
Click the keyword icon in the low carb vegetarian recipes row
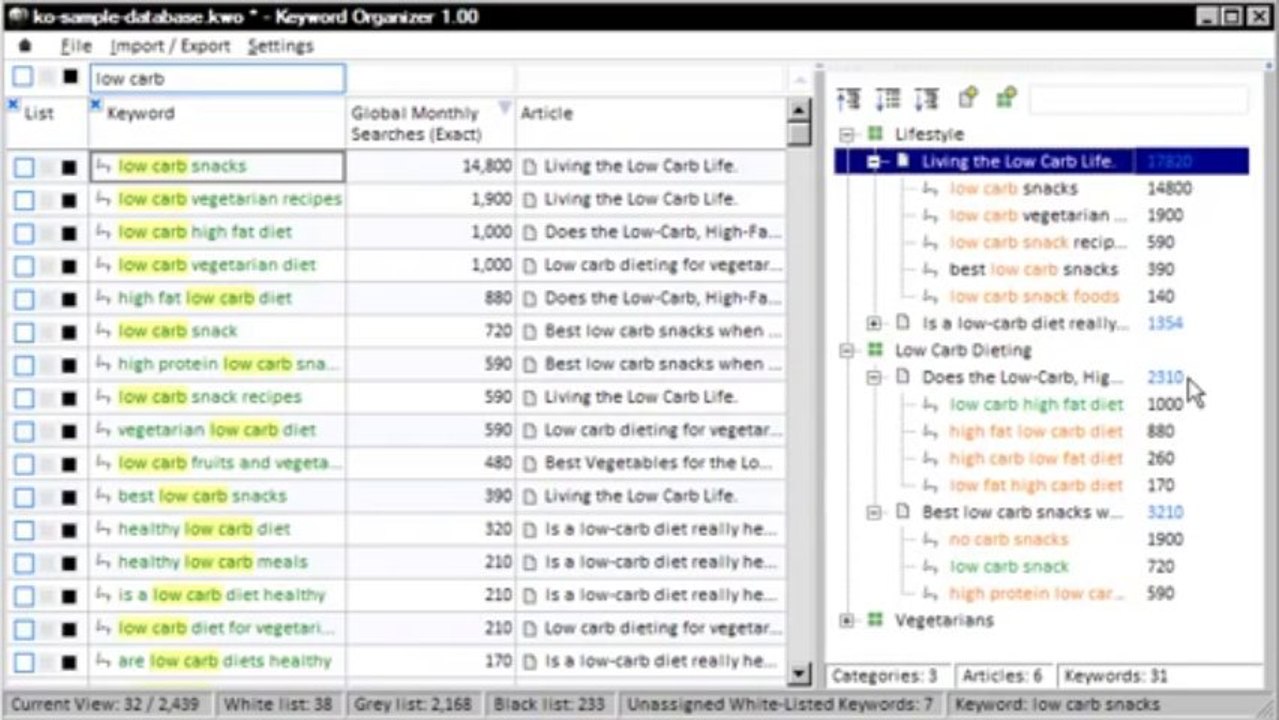[104, 199]
